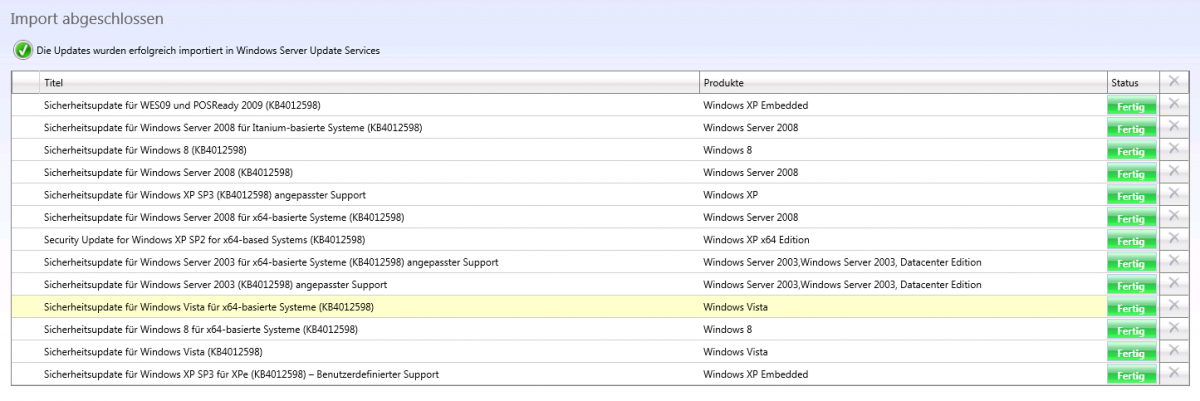Remove the Windows XP SP3 angepasster Support row
Screen dimensions: 1200x401
click(1174, 194)
